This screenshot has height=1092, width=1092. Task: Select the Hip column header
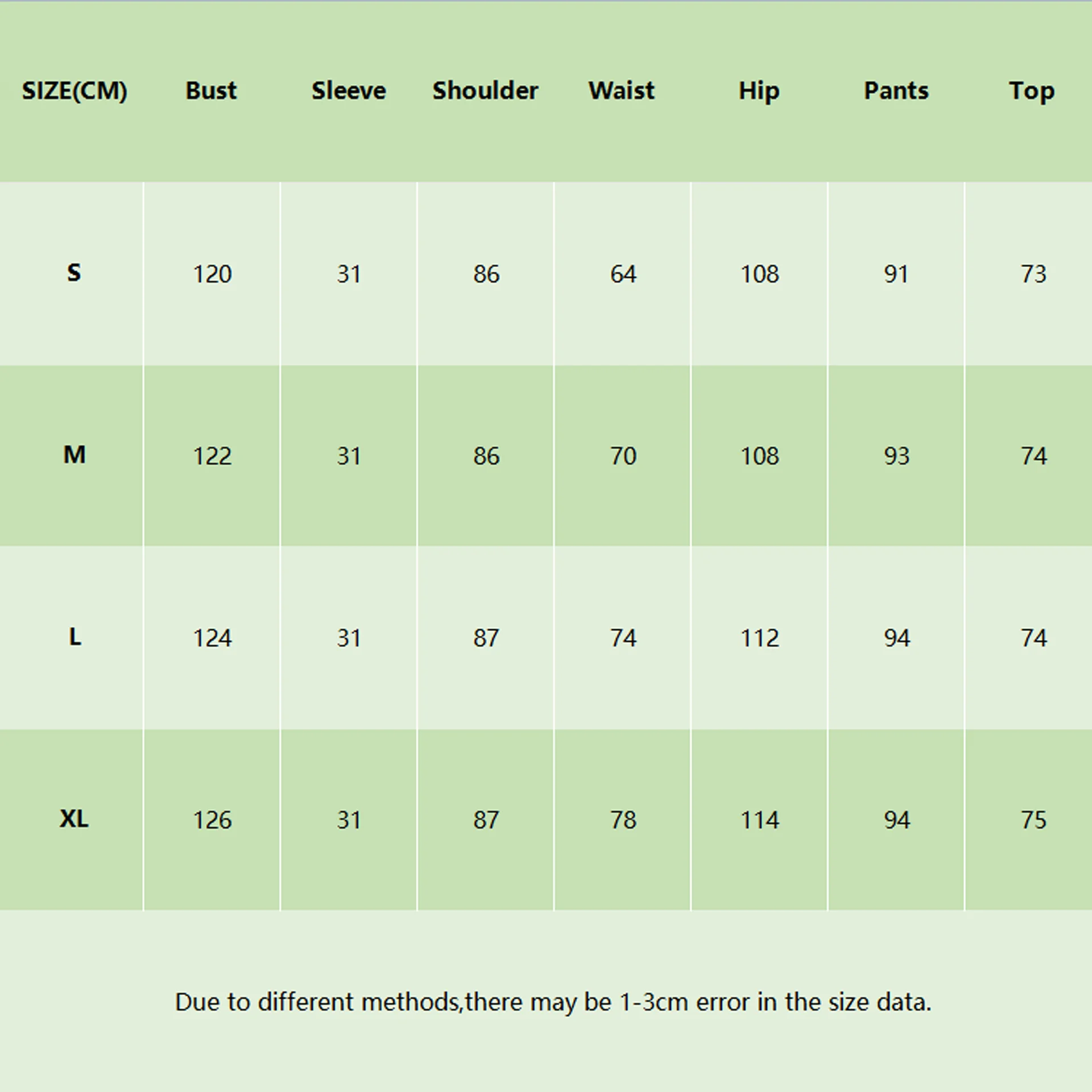click(759, 91)
